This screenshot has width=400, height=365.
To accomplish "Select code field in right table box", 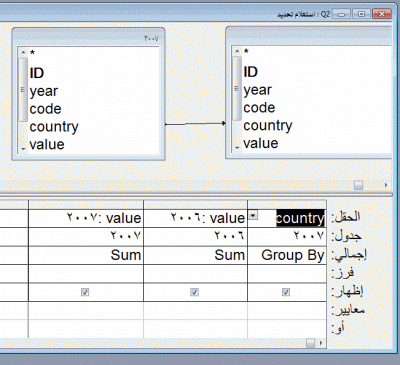I will tap(259, 108).
